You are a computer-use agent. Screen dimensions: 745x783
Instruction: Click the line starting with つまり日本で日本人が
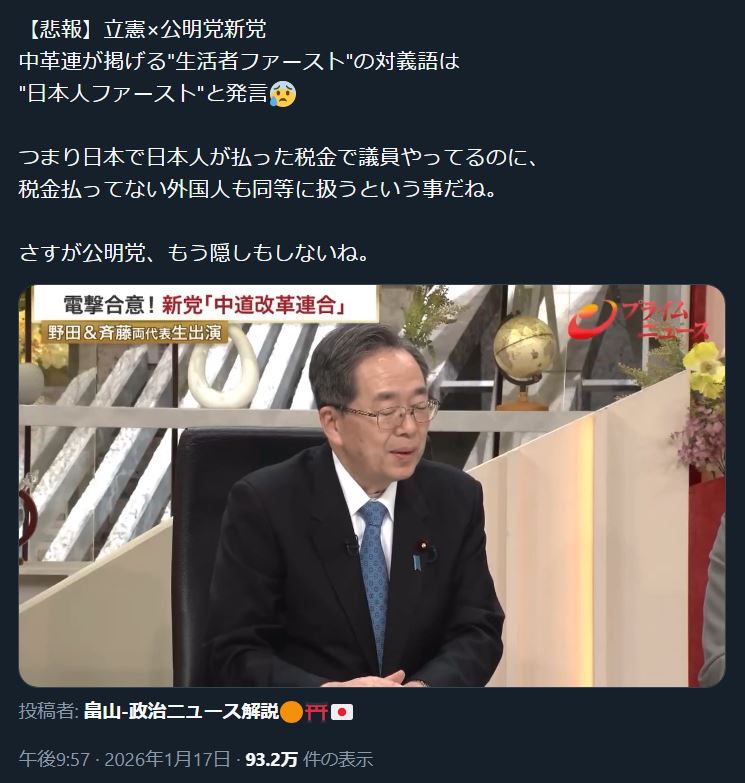click(x=279, y=157)
